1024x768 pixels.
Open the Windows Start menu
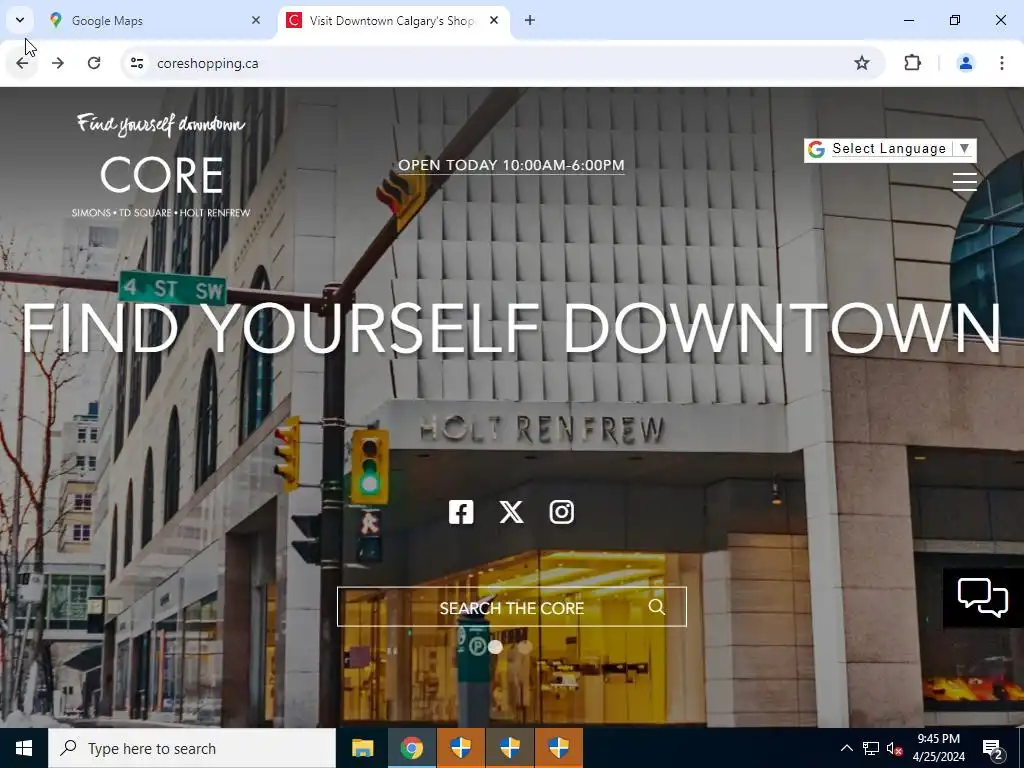pyautogui.click(x=24, y=748)
